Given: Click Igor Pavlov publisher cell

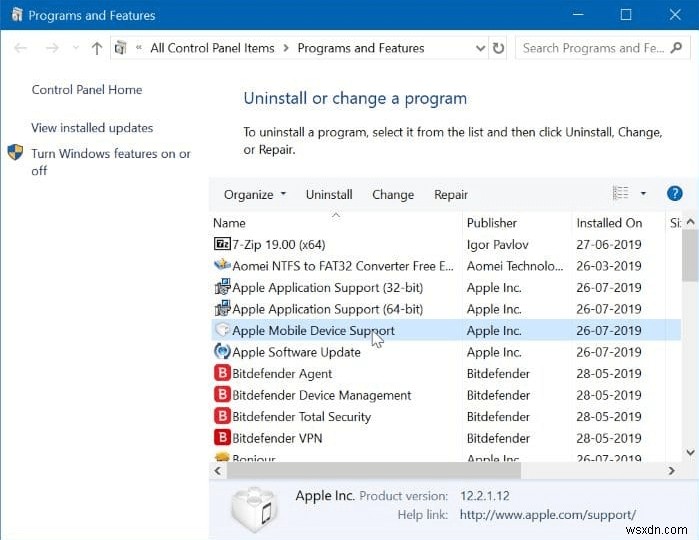Looking at the screenshot, I should (x=498, y=244).
